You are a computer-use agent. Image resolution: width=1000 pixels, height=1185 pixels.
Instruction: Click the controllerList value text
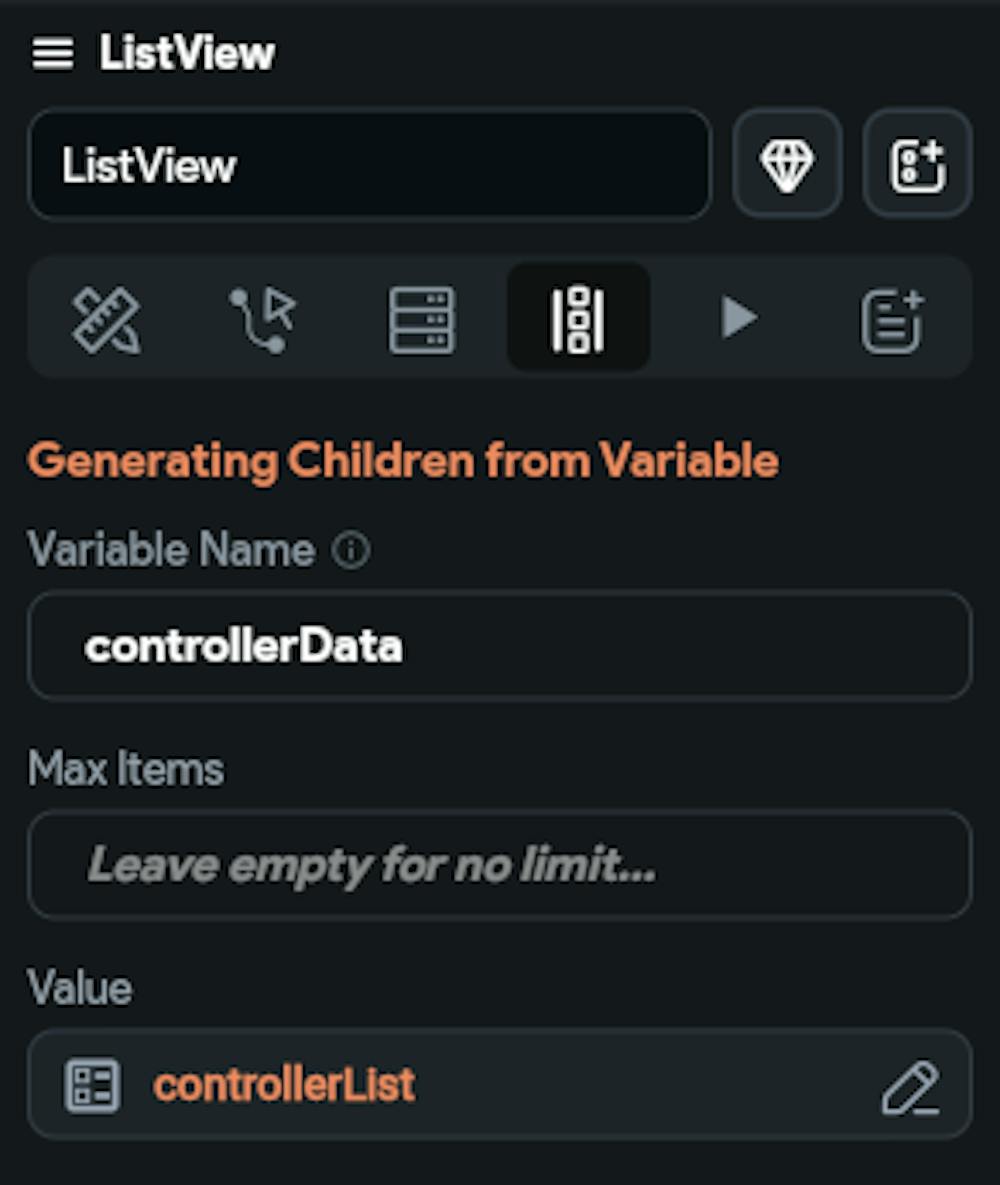coord(284,1085)
